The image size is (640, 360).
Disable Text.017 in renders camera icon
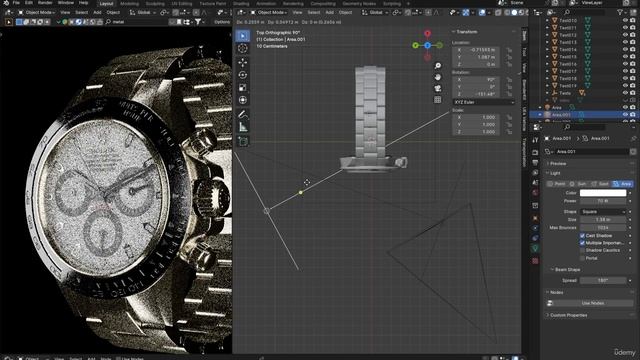(633, 71)
